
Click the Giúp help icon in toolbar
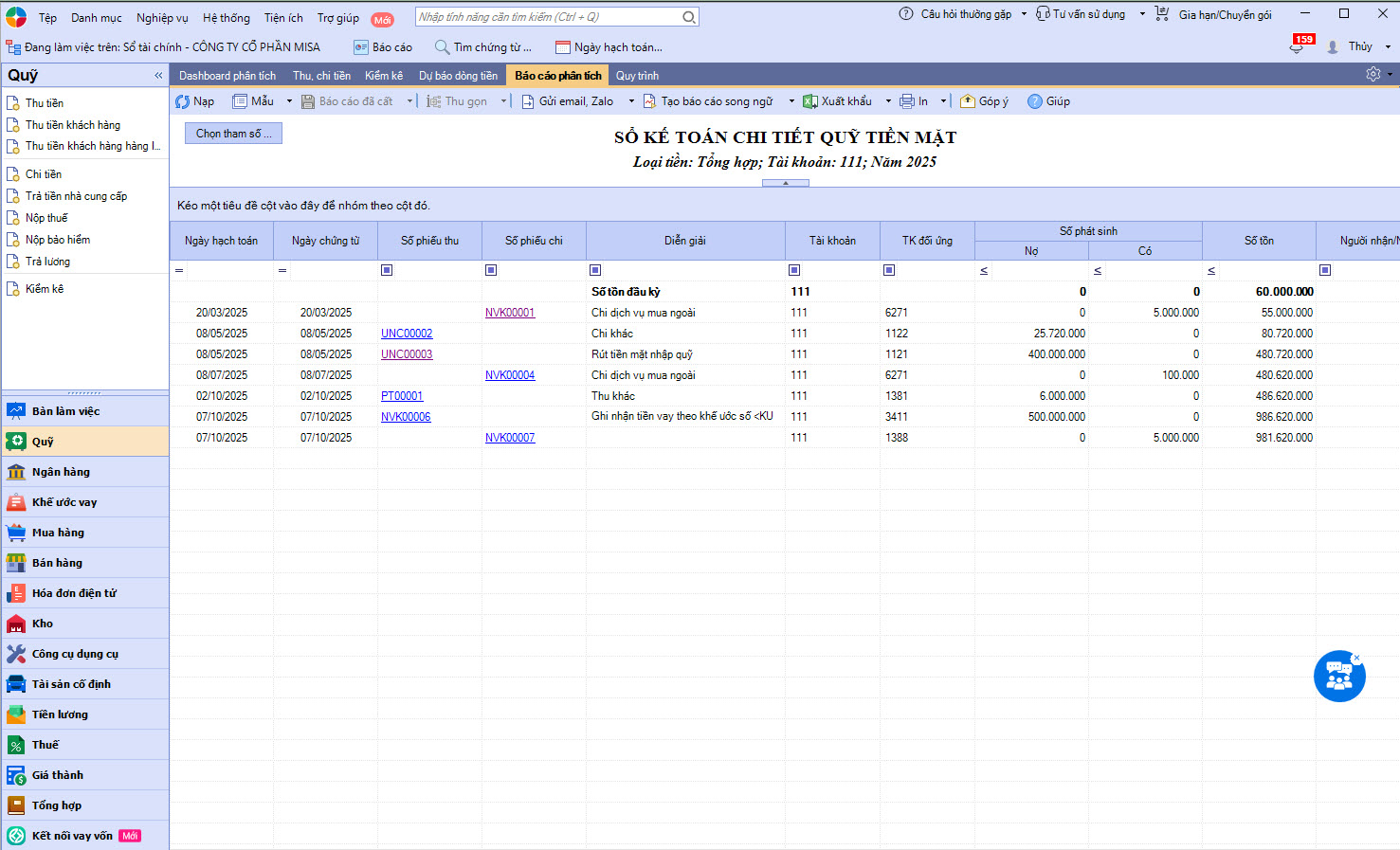(1035, 101)
